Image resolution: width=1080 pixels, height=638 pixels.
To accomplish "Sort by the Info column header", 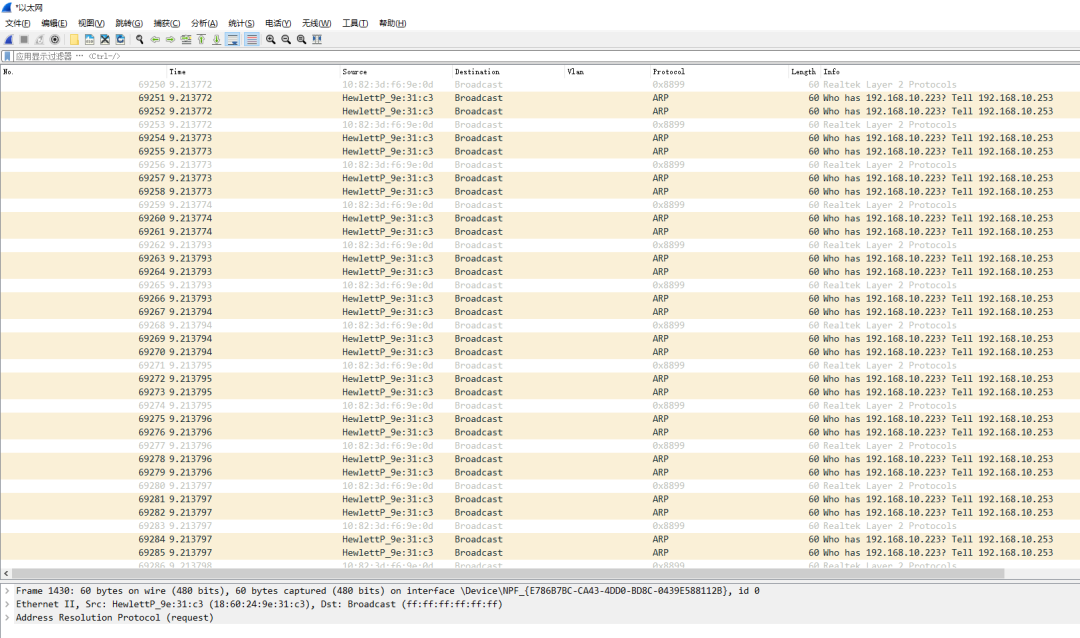I will click(950, 72).
